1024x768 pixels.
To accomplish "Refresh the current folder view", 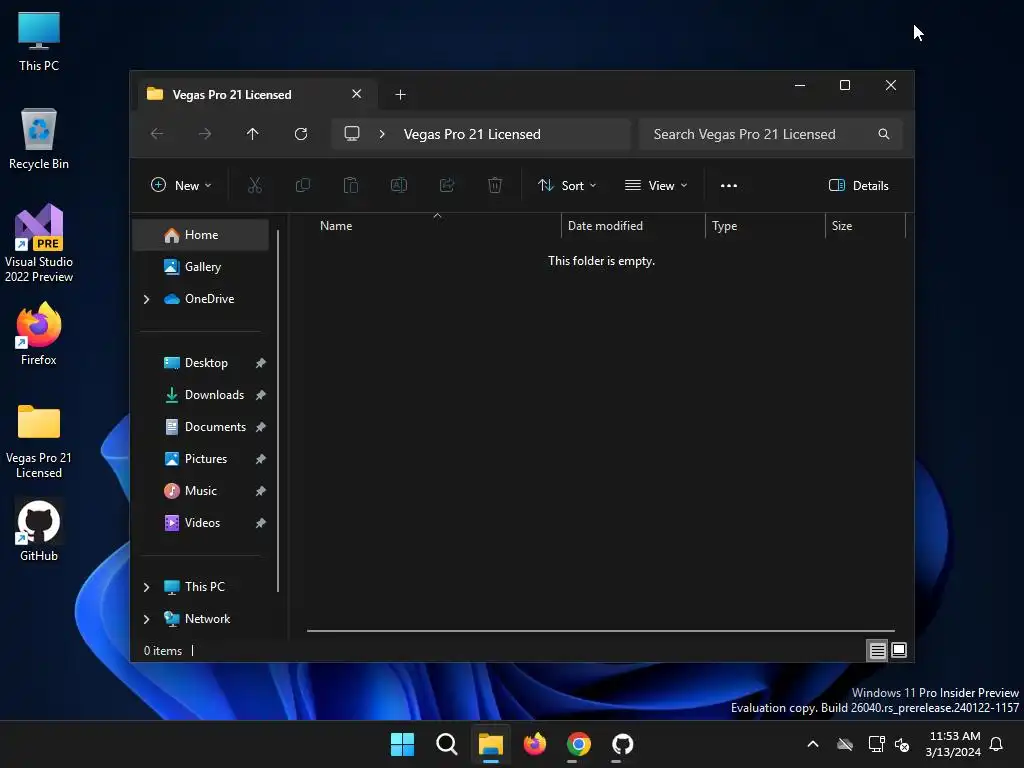I will (x=301, y=134).
